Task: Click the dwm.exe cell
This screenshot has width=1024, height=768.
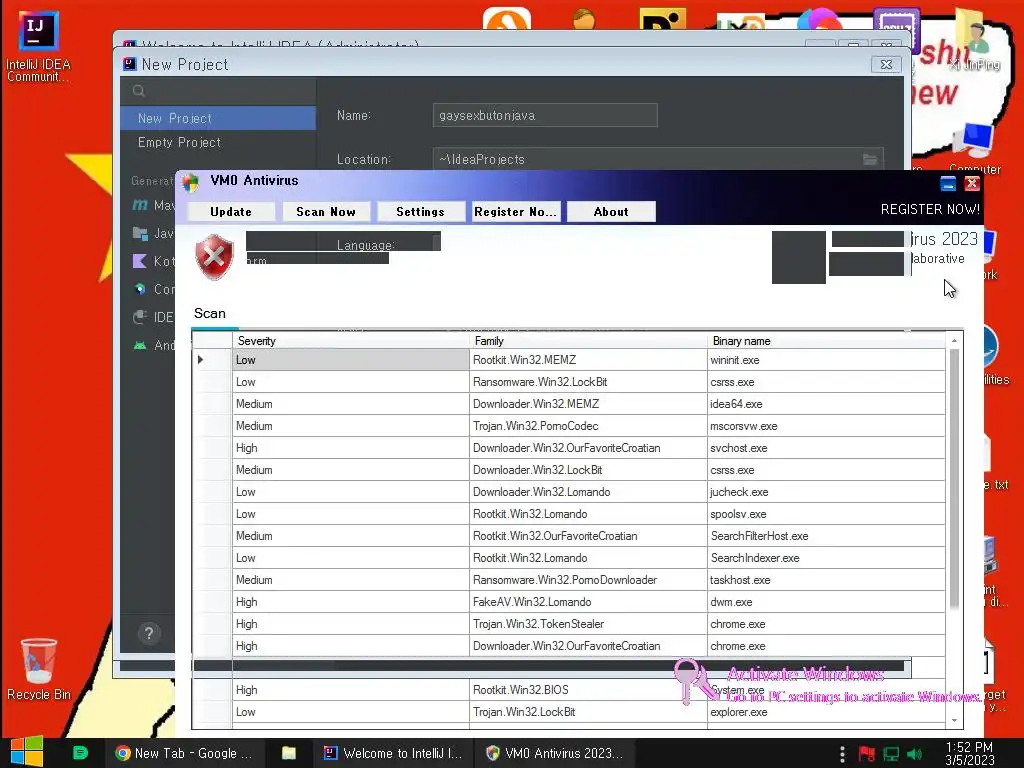Action: (x=827, y=602)
